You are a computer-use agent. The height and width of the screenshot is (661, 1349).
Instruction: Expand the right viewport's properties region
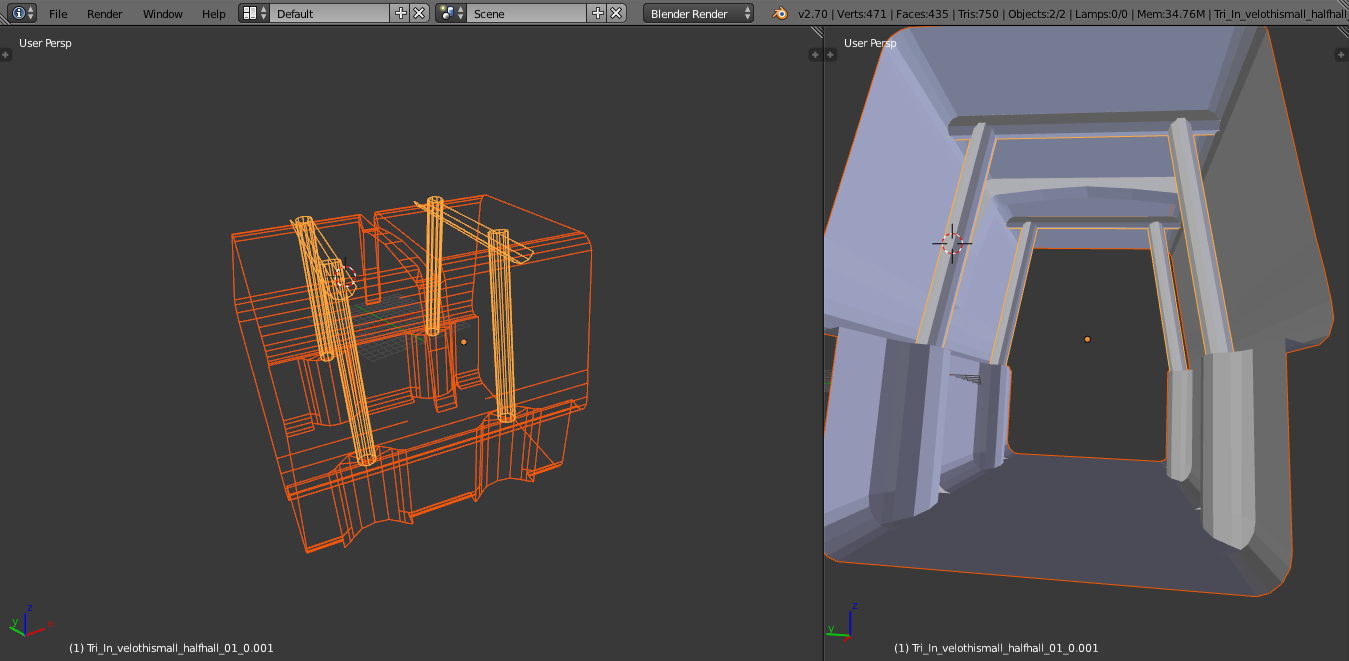click(x=1343, y=54)
